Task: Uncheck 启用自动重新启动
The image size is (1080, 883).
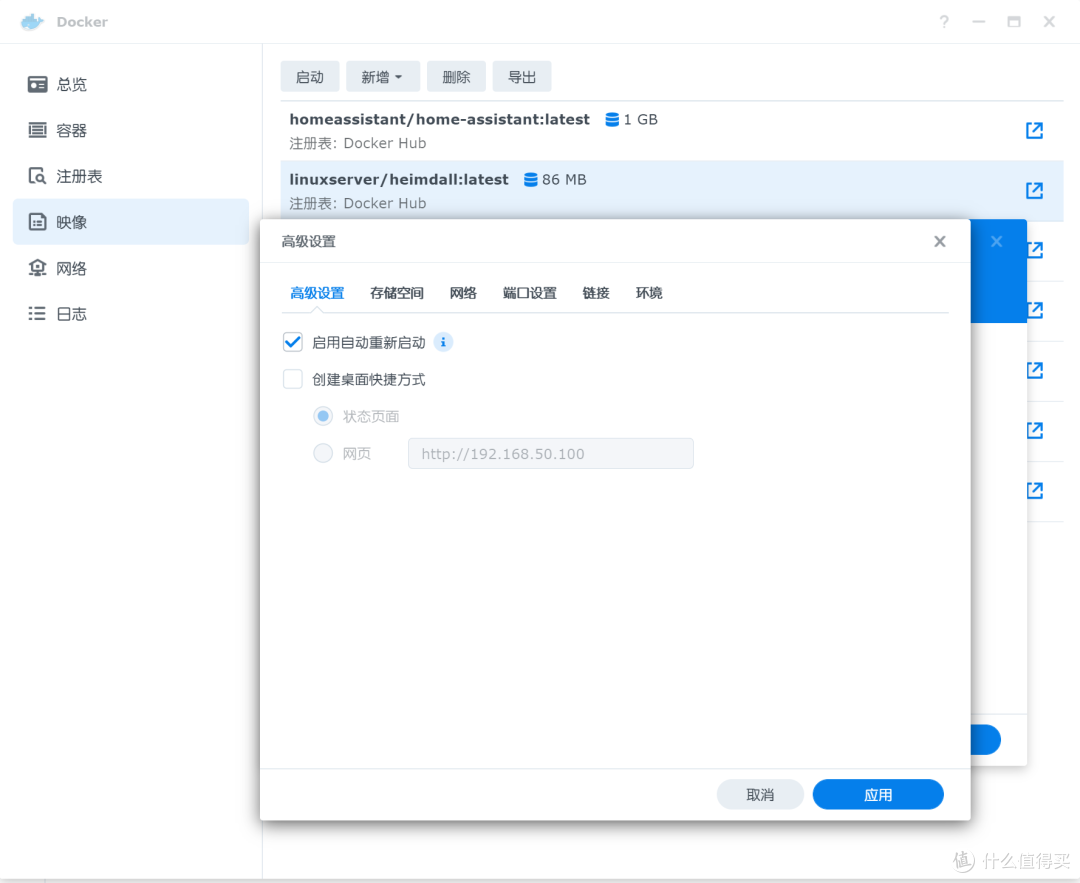Action: [x=292, y=342]
